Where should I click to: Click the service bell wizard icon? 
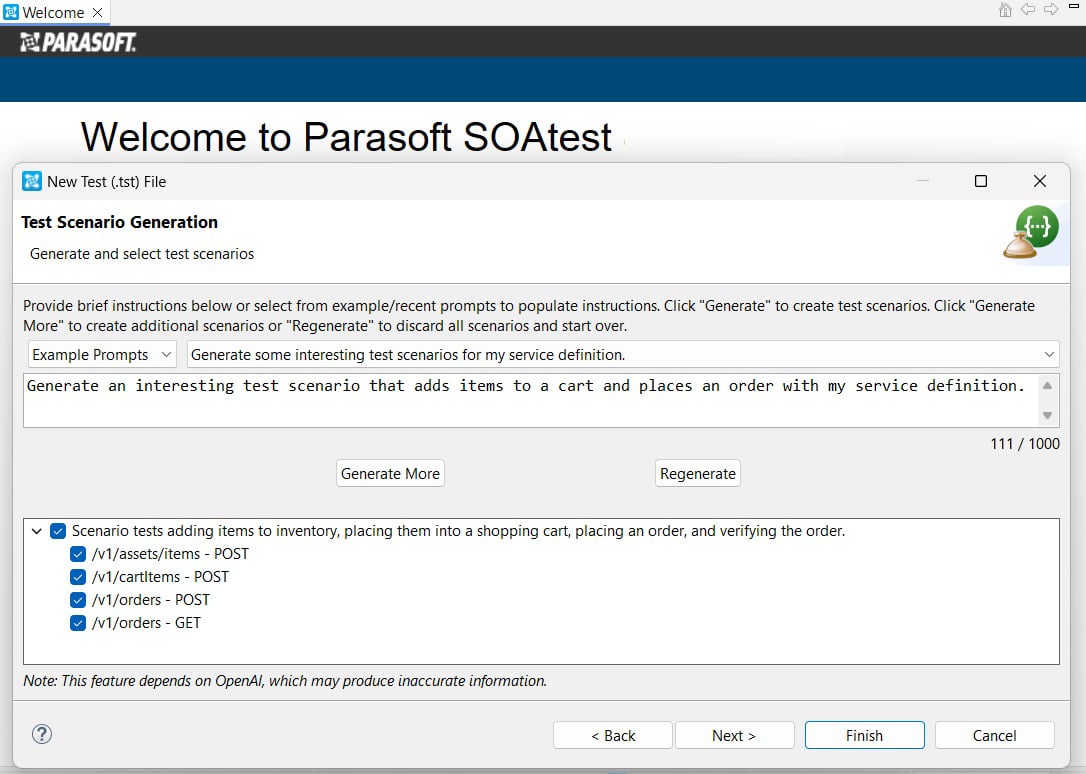[x=1031, y=233]
